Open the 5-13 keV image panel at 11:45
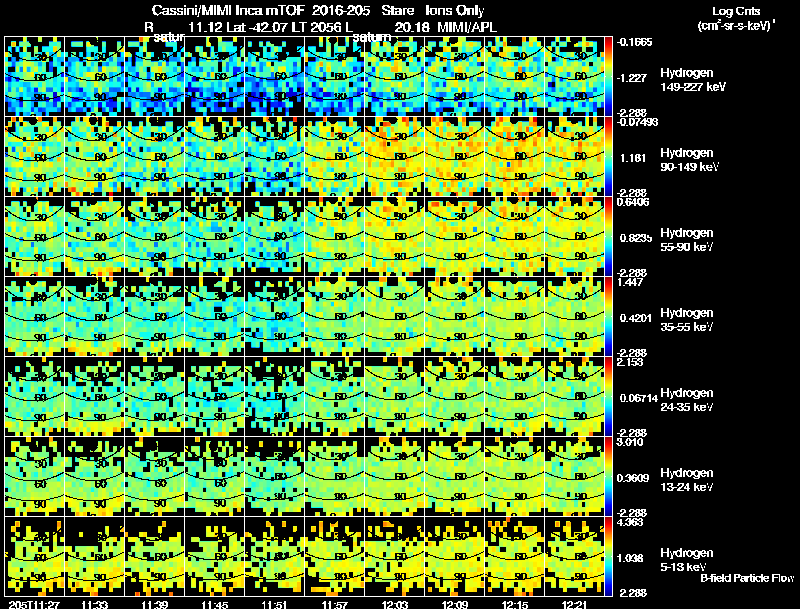The height and width of the screenshot is (609, 800). [215, 557]
